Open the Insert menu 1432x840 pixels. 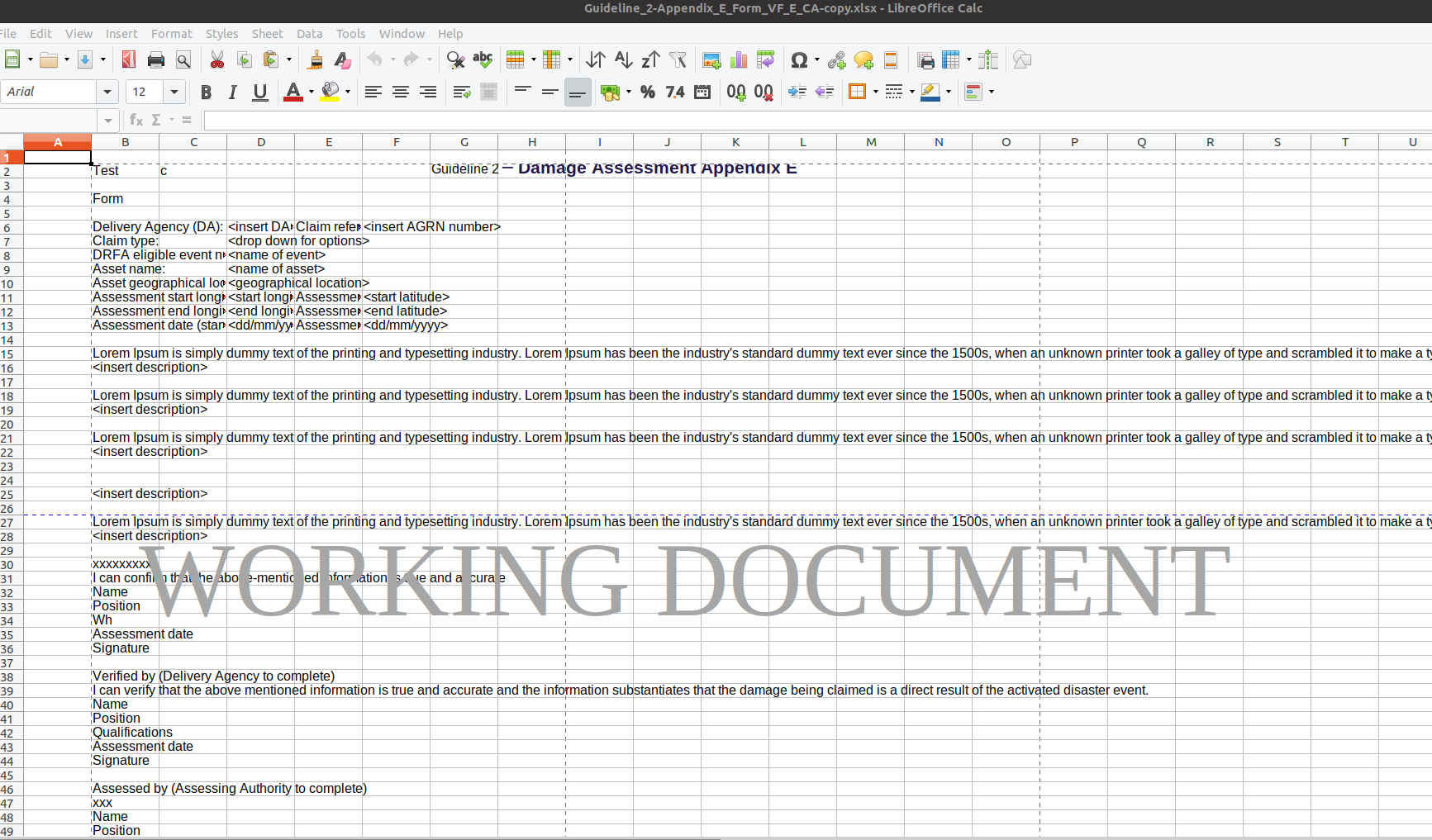coord(121,34)
